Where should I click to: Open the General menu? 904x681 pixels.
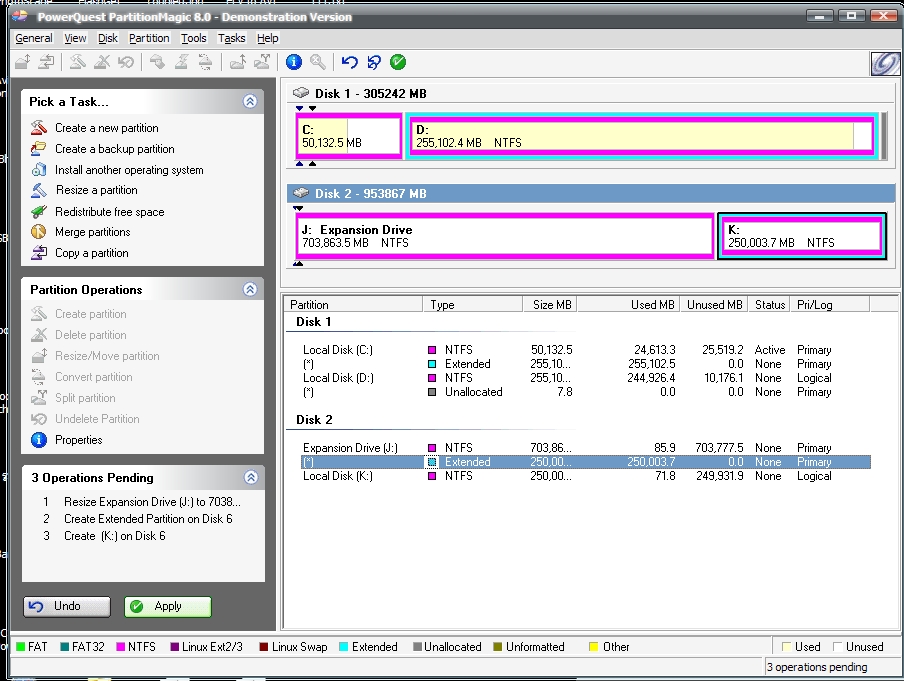pyautogui.click(x=33, y=38)
